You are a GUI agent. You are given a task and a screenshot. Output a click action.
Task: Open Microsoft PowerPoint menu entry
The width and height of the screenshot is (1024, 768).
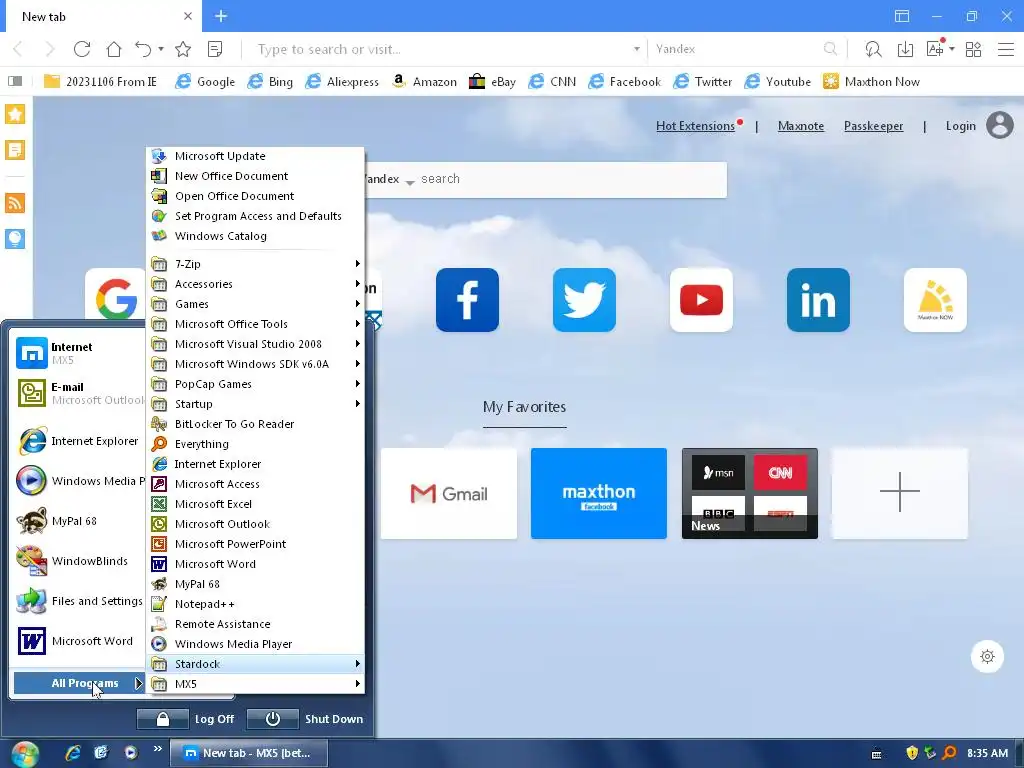click(x=255, y=544)
